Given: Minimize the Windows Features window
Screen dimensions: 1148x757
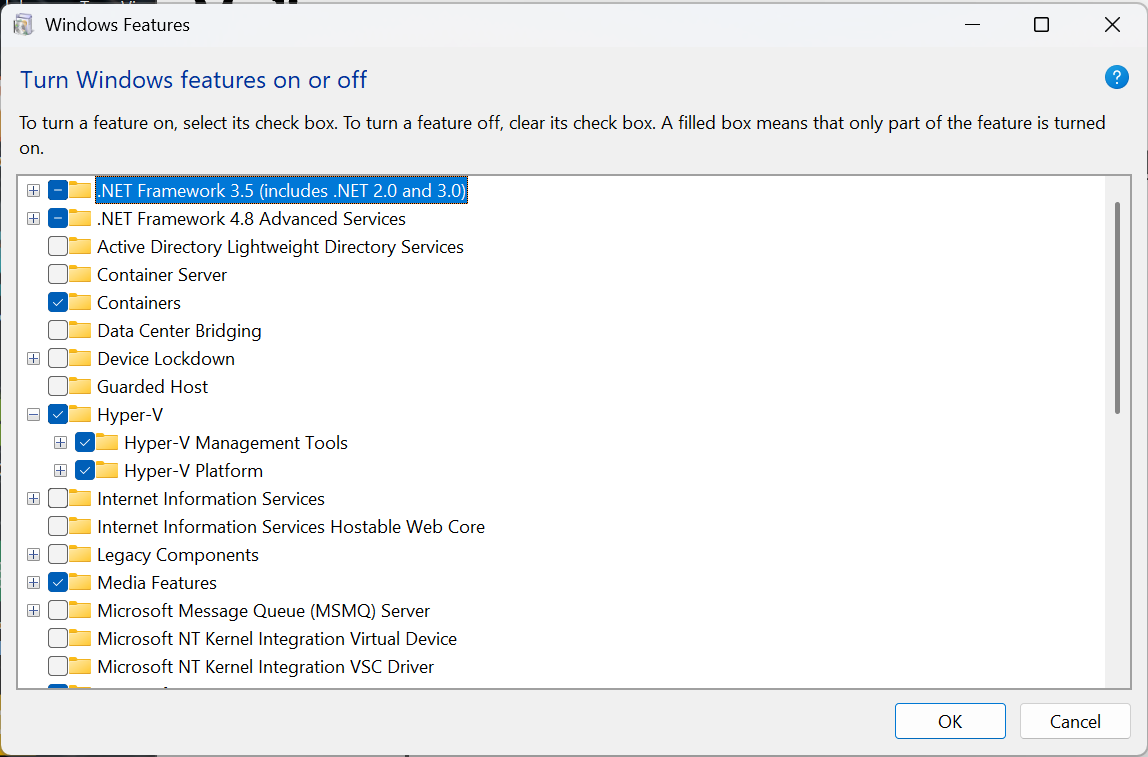Looking at the screenshot, I should tap(972, 24).
